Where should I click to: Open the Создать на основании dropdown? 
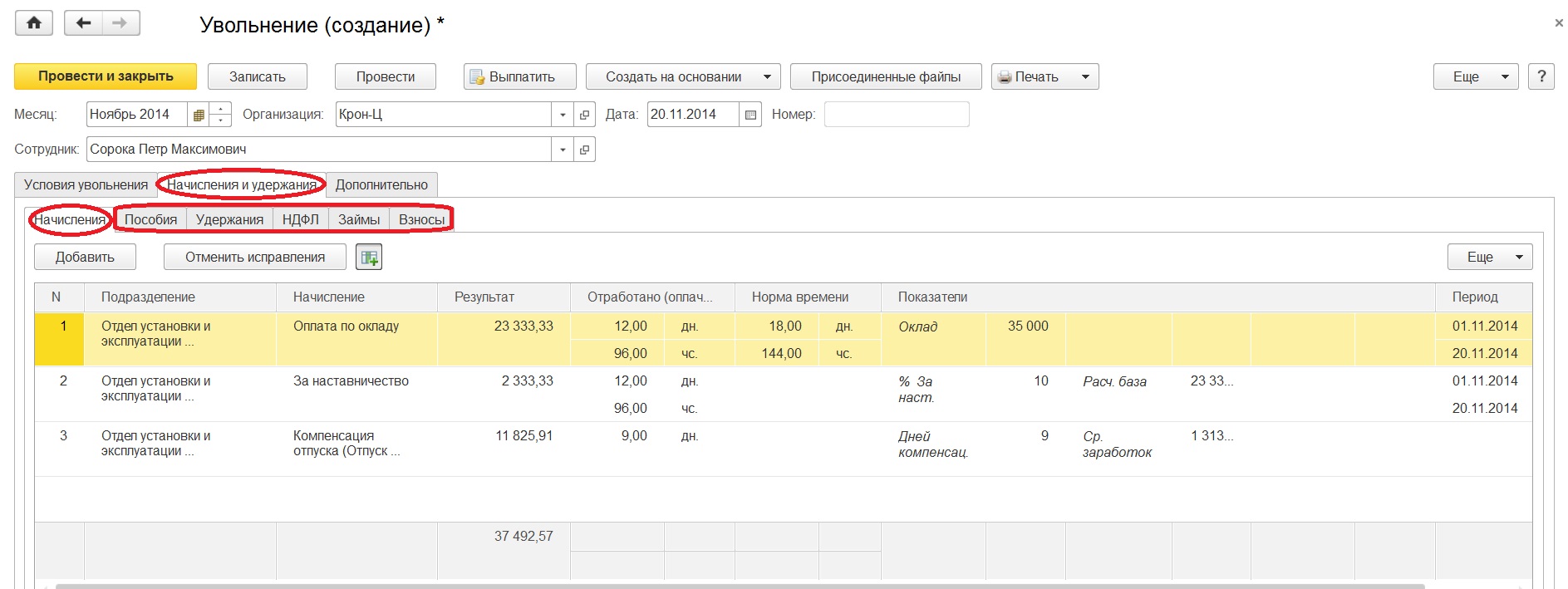[683, 76]
